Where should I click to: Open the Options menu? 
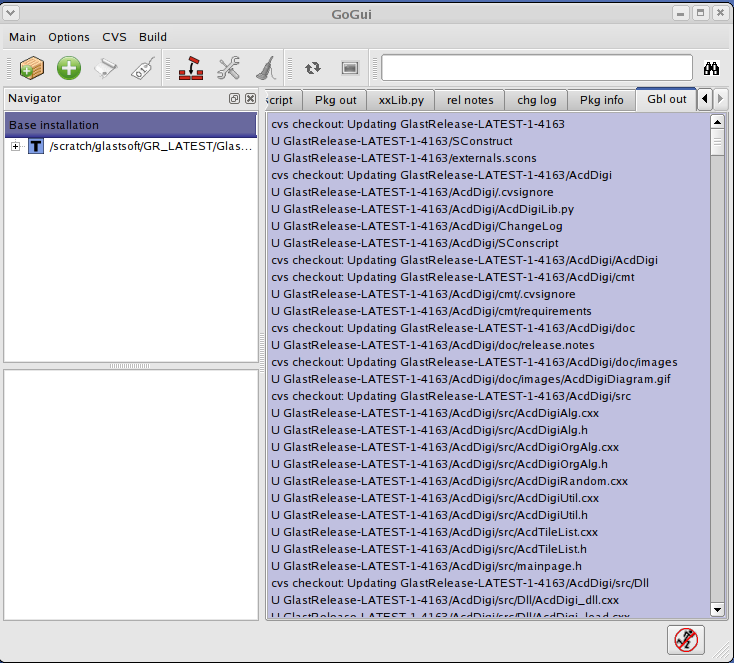coord(69,37)
